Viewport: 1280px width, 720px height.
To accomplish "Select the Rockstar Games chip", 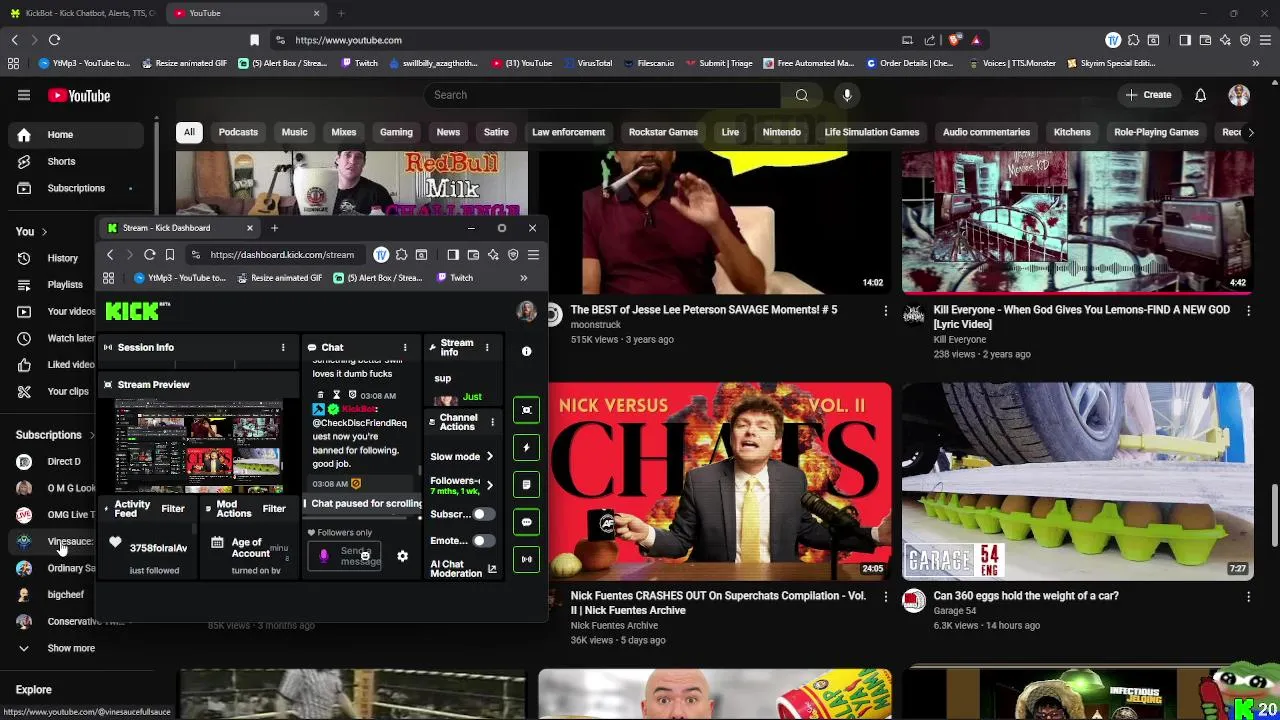I will (663, 132).
